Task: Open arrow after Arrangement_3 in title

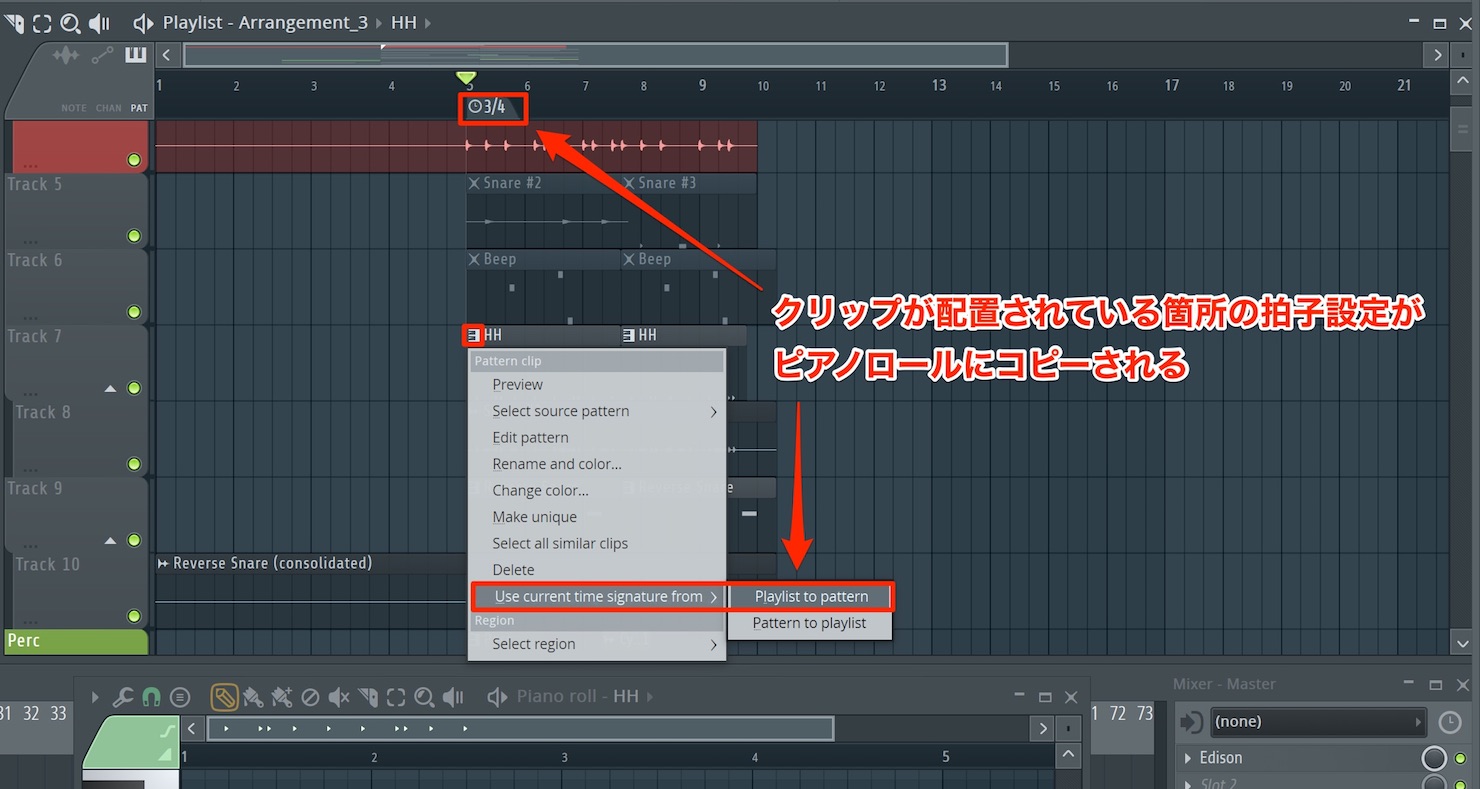Action: tap(380, 22)
